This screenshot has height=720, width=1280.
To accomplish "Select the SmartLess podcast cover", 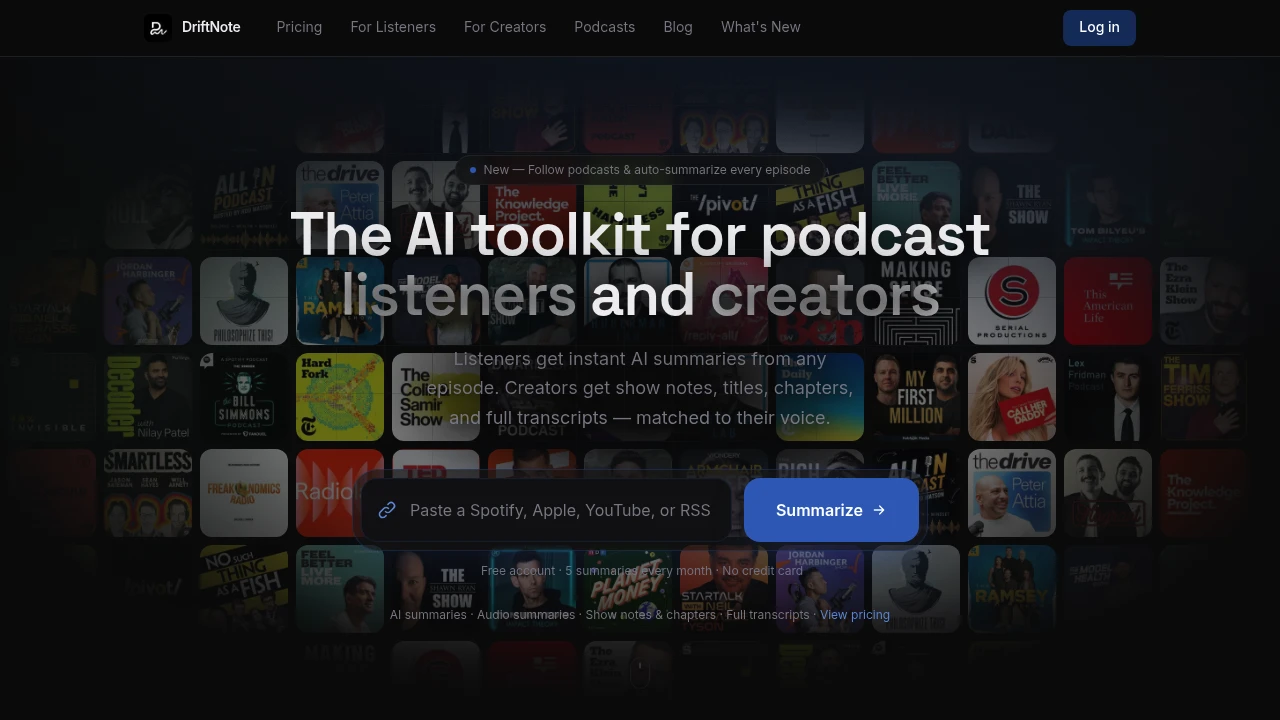I will click(x=148, y=493).
